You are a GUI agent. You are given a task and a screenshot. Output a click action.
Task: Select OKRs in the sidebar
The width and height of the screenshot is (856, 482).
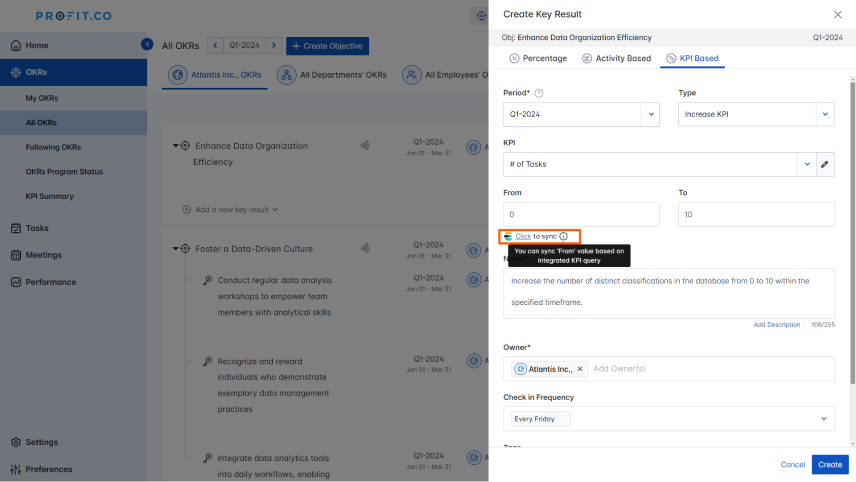pos(73,72)
